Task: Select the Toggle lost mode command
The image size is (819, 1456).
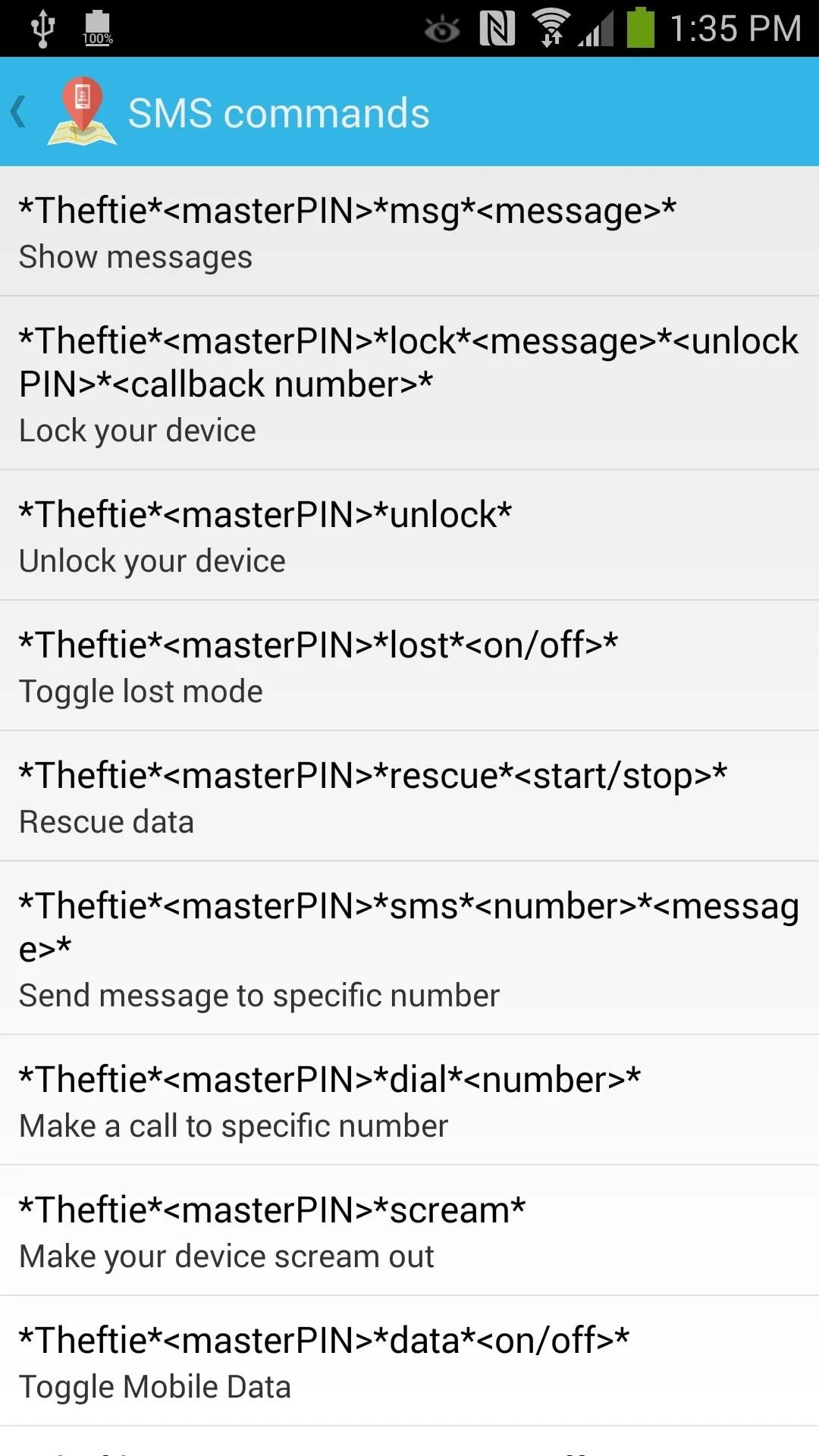Action: (409, 666)
